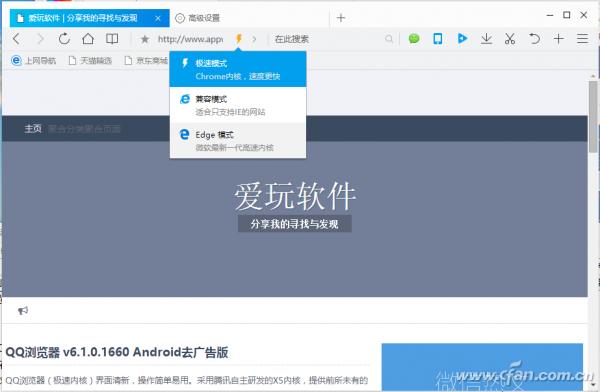Screen dimensions: 600x392
Task: Open the 上网导航 bookmark
Action: [x=33, y=60]
